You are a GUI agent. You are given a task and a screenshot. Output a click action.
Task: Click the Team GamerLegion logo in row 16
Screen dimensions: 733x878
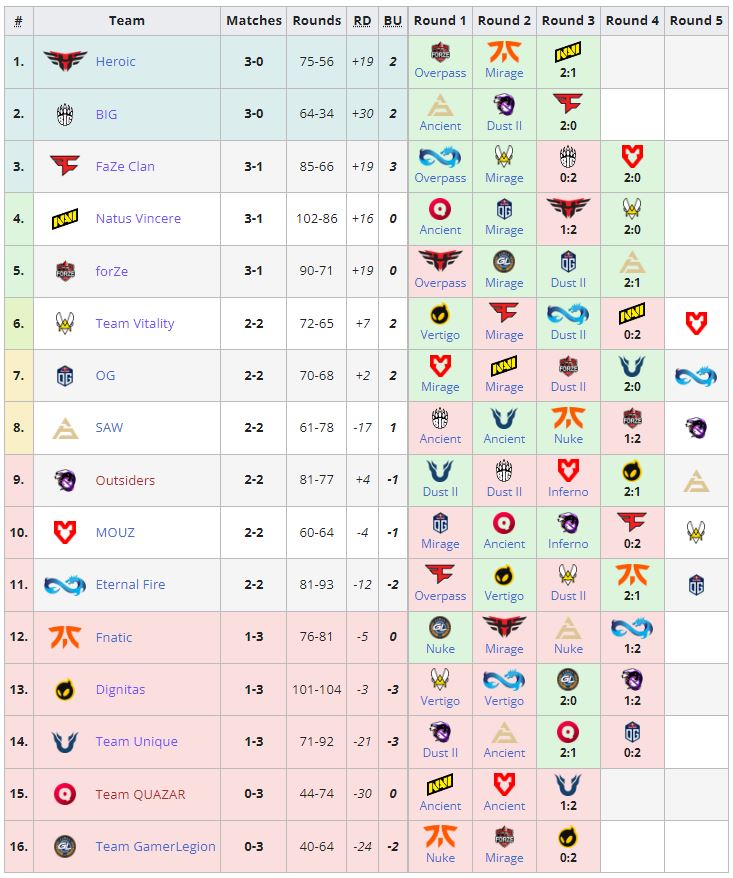[x=65, y=846]
